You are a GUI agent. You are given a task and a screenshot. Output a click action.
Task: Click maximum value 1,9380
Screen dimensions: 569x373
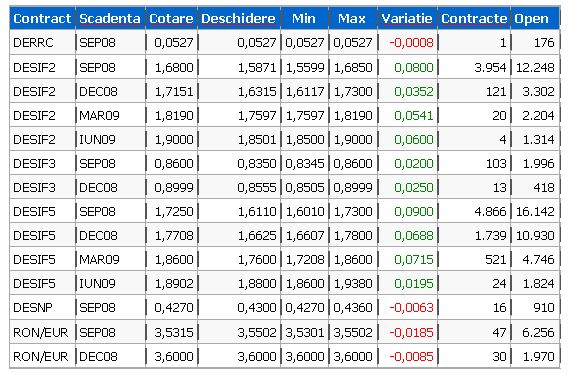(353, 283)
